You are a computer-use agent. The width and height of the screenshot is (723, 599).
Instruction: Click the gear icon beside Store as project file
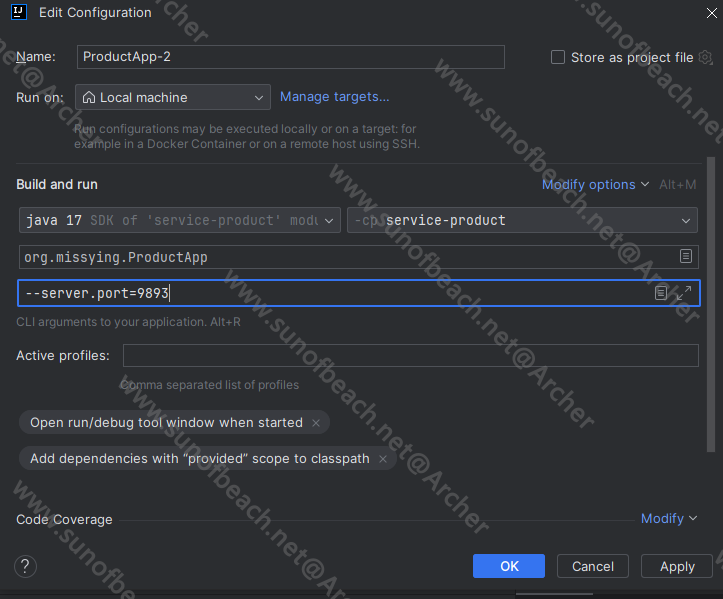[x=705, y=57]
